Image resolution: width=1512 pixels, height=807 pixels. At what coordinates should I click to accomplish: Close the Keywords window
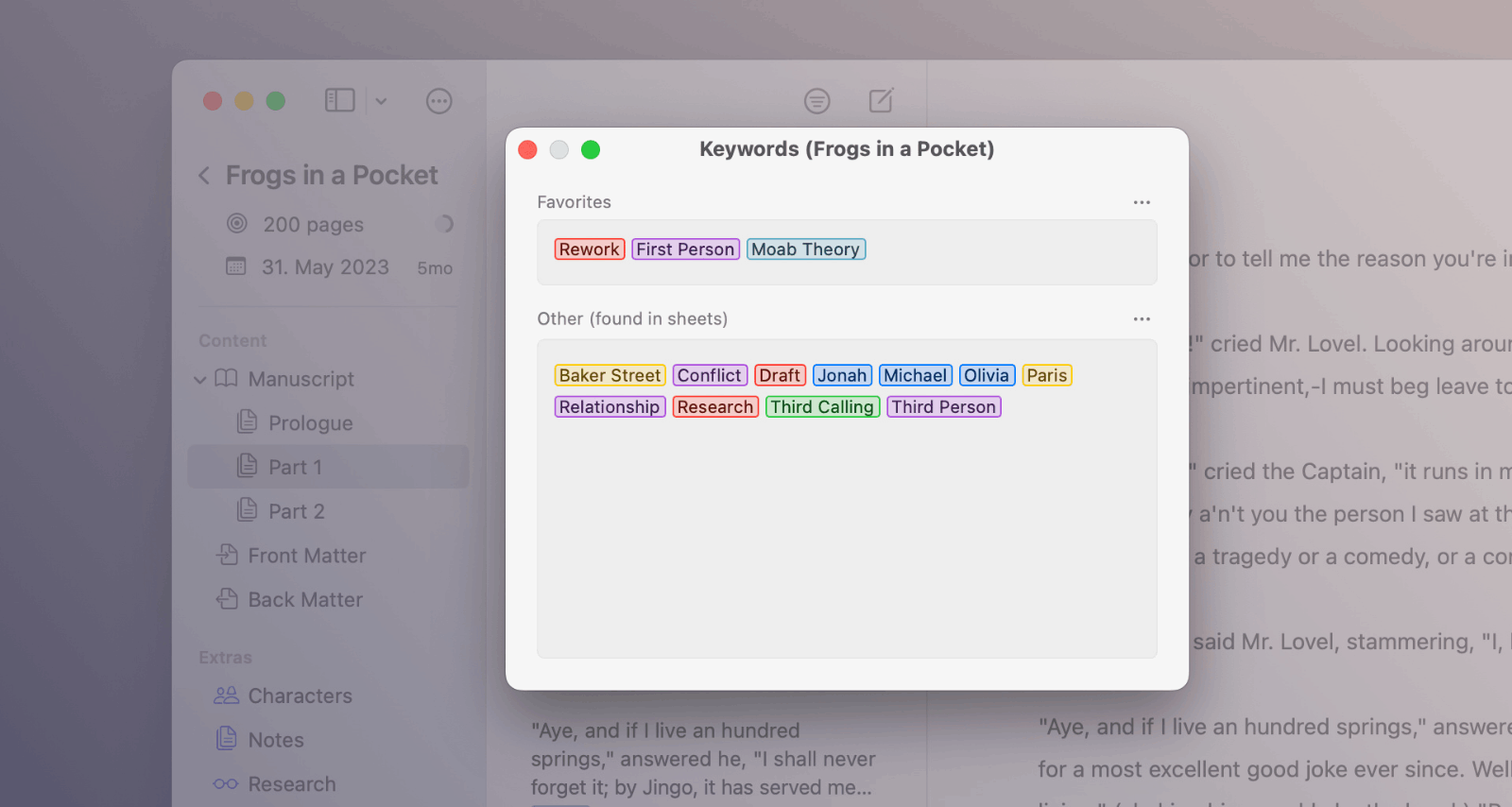coord(528,150)
